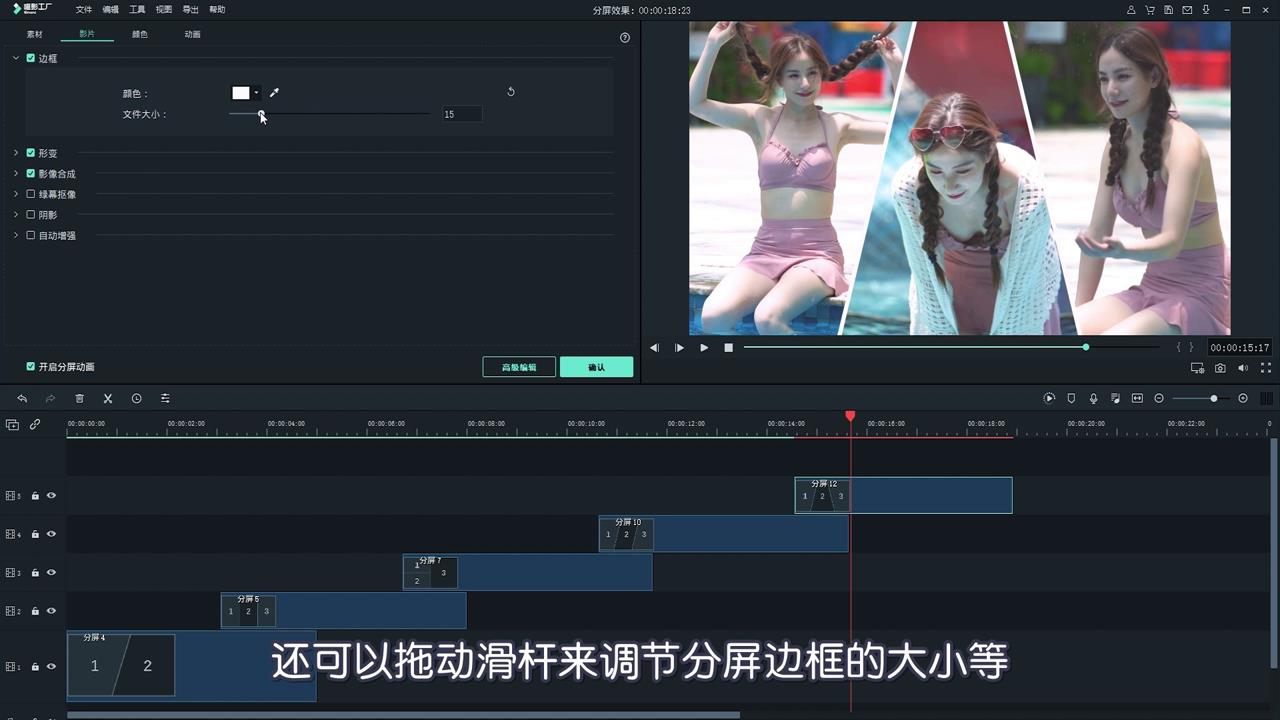Select the 分屏 7 clip on track 3

[527, 572]
